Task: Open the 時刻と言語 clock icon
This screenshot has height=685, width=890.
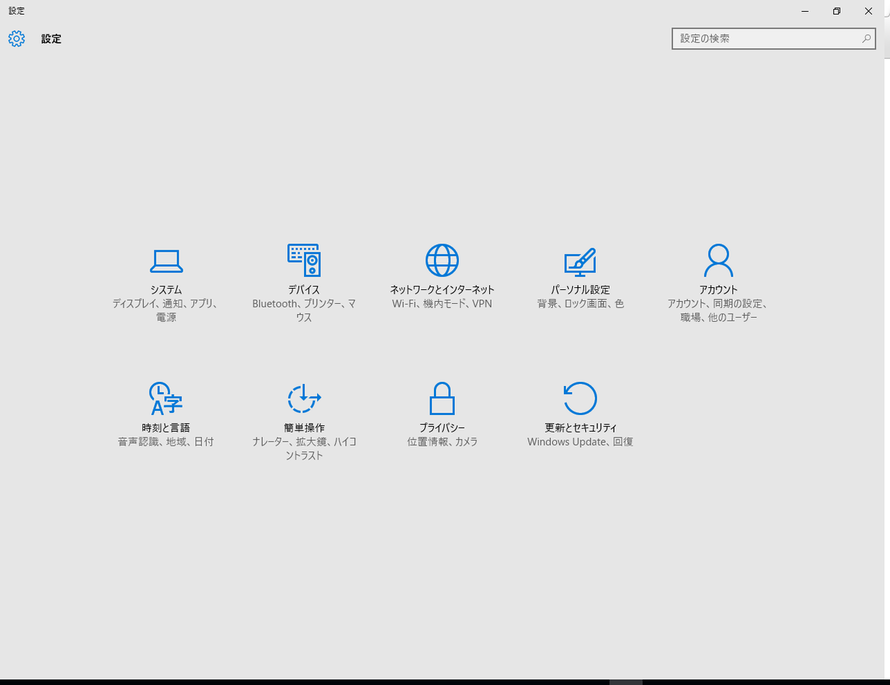Action: pyautogui.click(x=166, y=398)
